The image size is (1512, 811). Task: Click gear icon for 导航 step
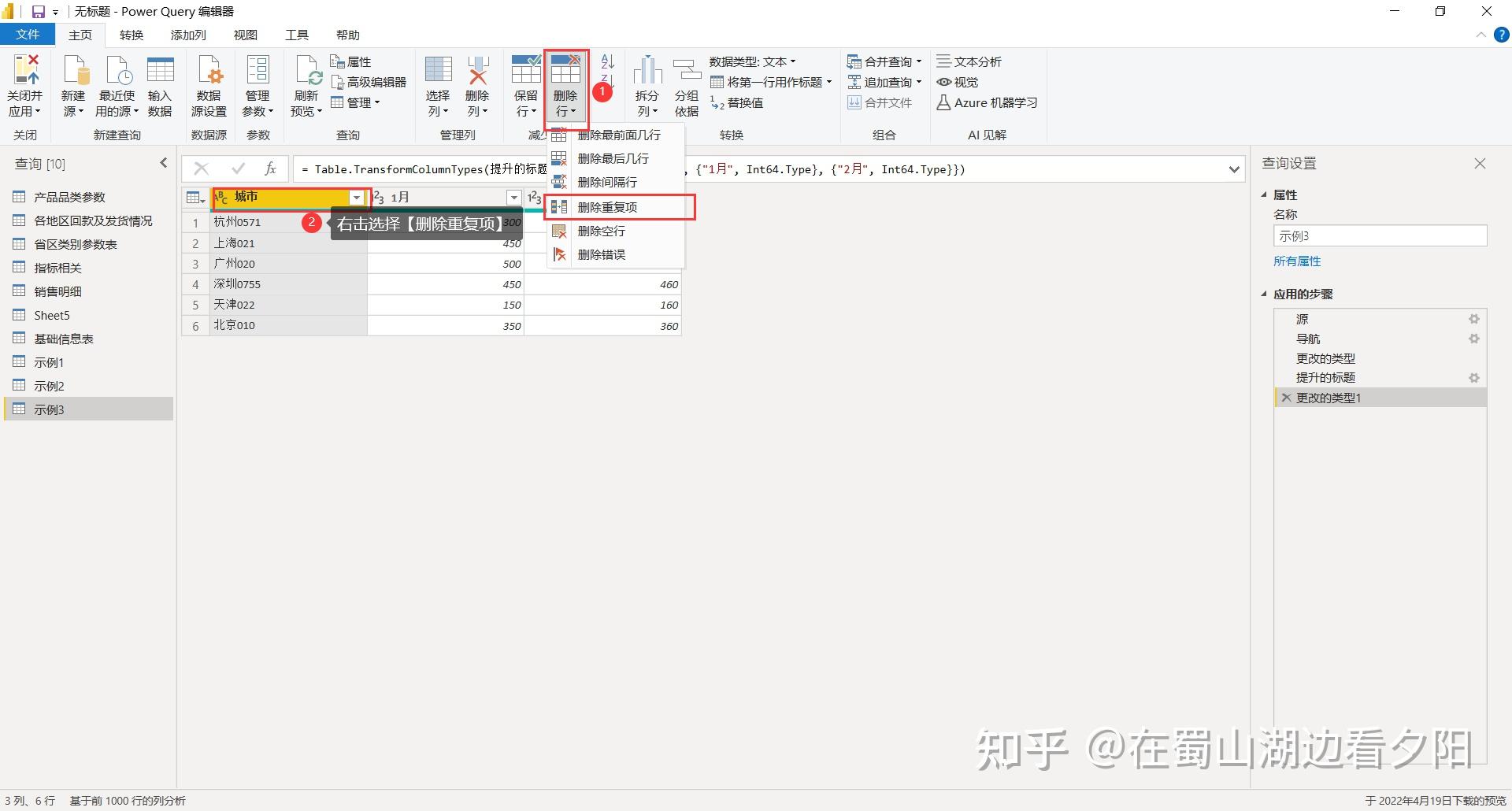click(1474, 339)
